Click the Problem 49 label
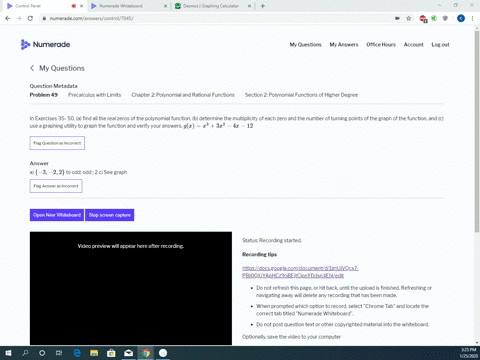Image resolution: width=480 pixels, height=360 pixels. pos(44,95)
